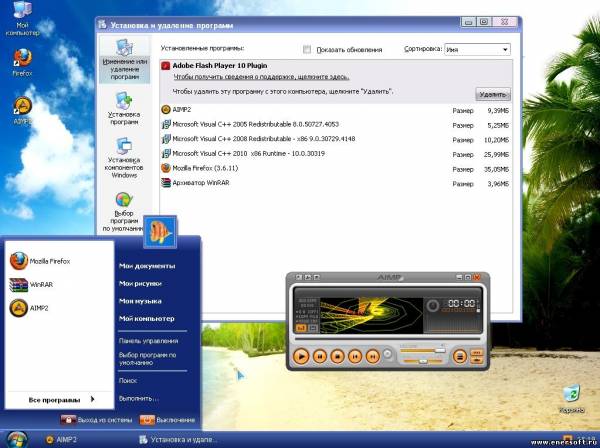Screen dimensions: 600x448
Task: Launch Firefox from the desktop shortcut
Action: point(22,61)
